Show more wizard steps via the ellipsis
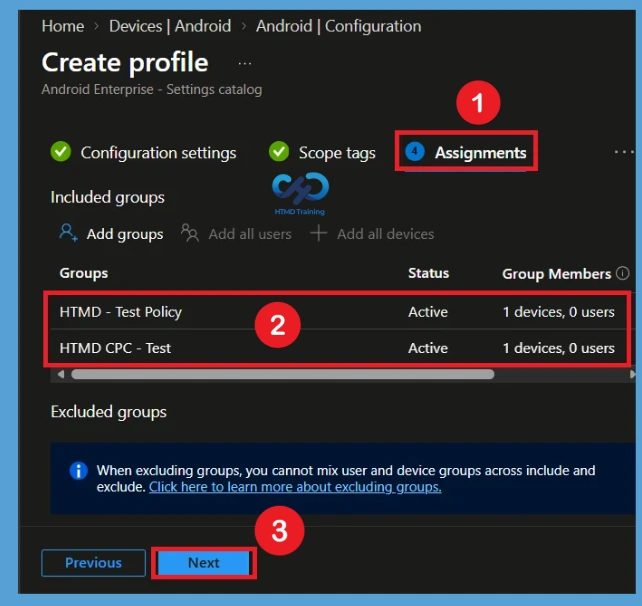Viewport: 642px width, 606px height. 624,152
